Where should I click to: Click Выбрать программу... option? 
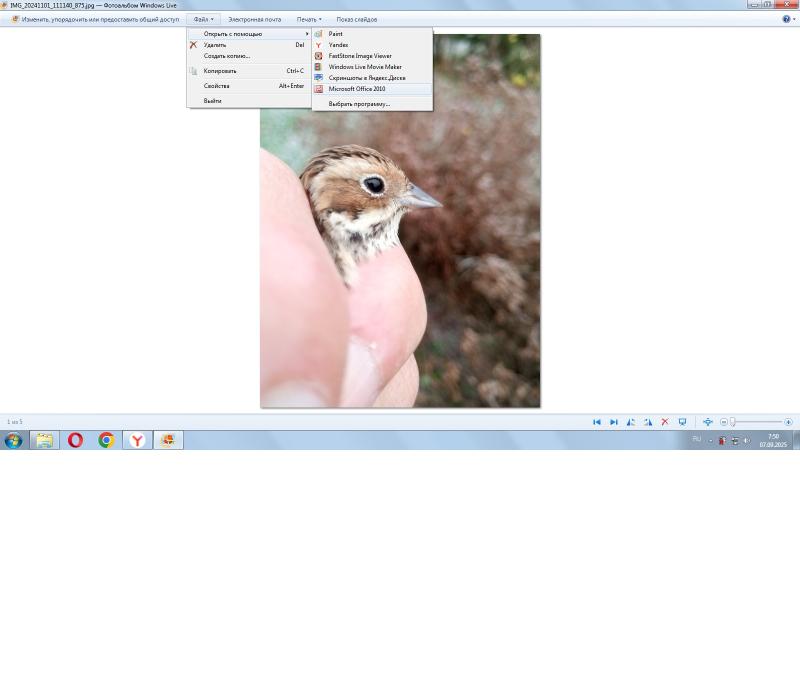pos(359,104)
